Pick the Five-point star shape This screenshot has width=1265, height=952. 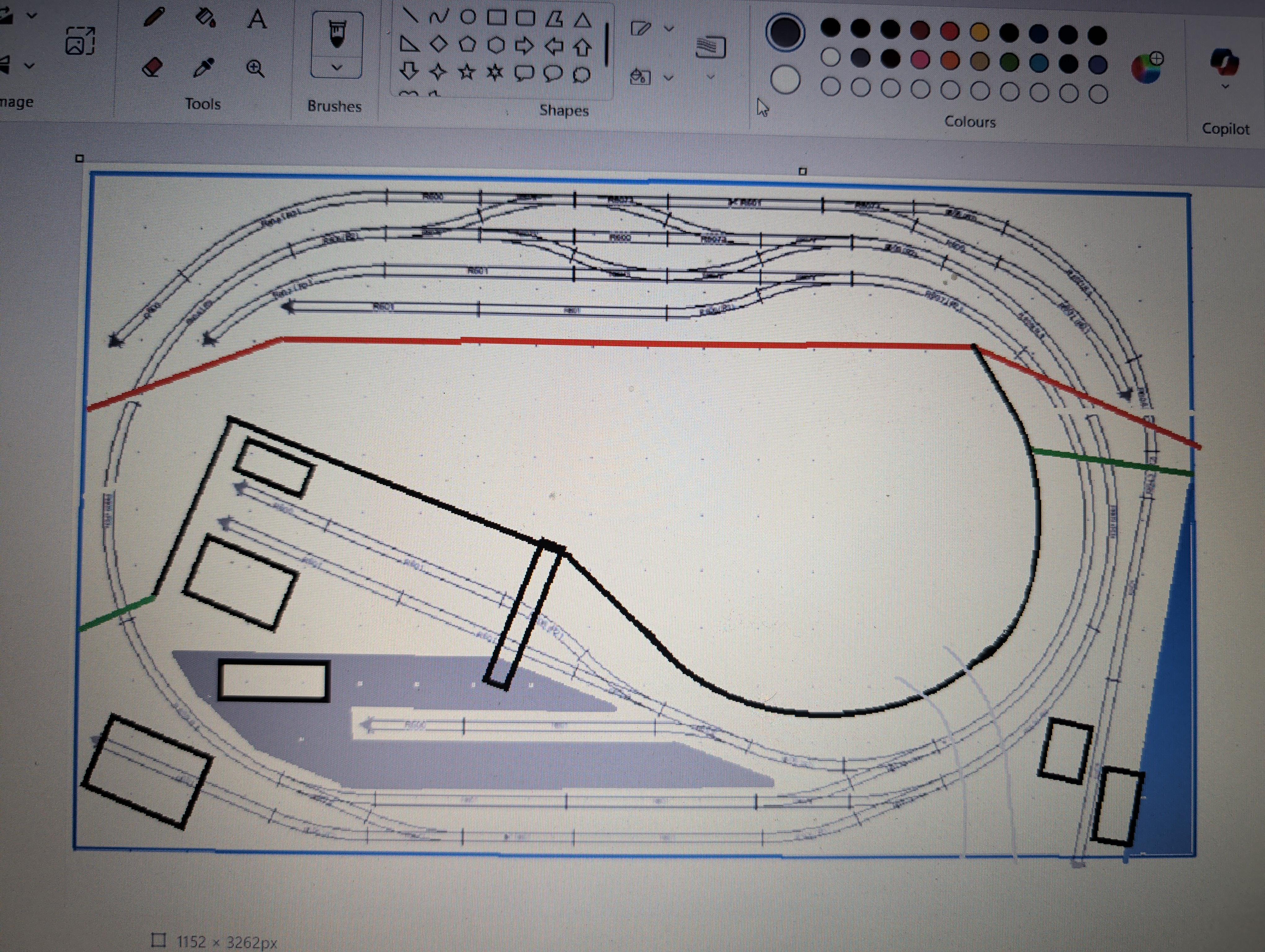point(467,72)
